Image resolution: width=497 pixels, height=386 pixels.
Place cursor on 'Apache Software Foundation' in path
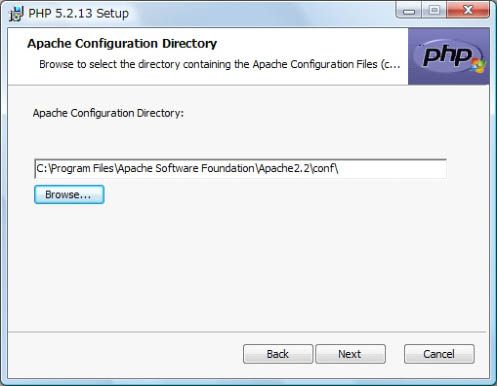(x=186, y=168)
